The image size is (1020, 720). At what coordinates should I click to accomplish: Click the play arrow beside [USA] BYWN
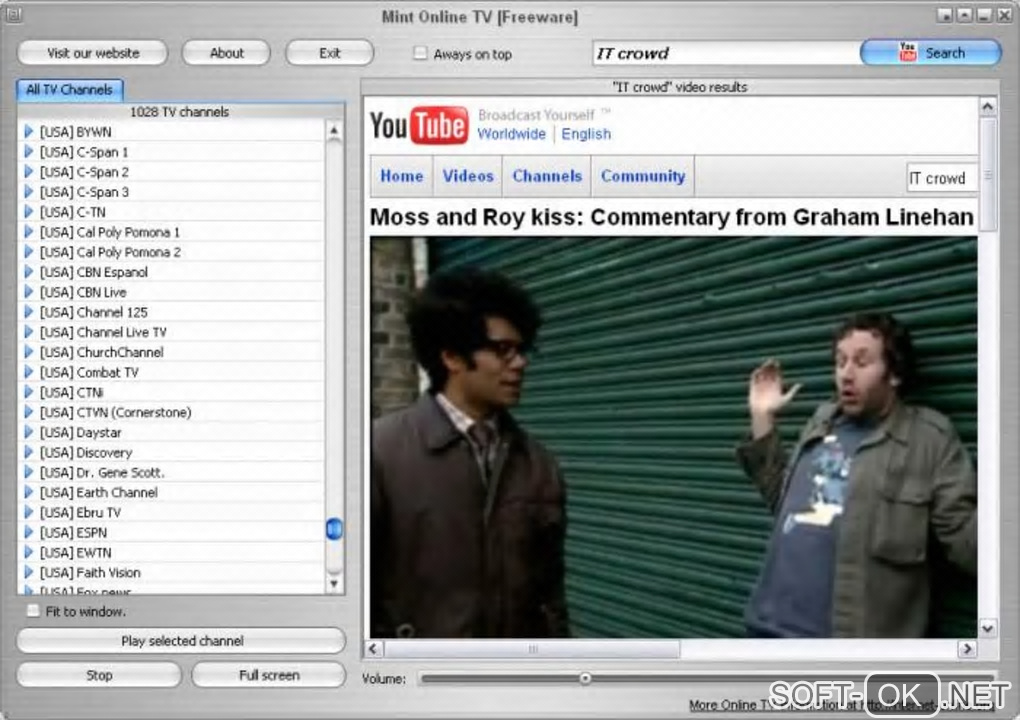[28, 131]
